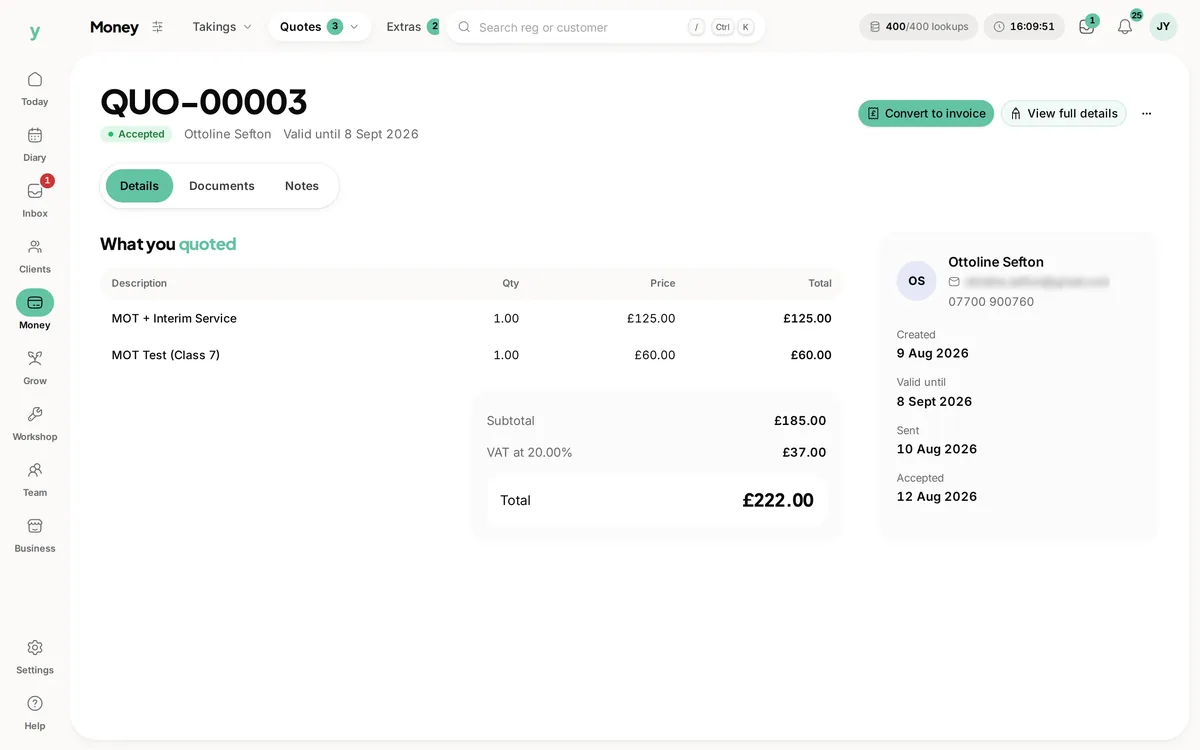Click the OS customer avatar
This screenshot has width=1200, height=750.
tap(917, 281)
